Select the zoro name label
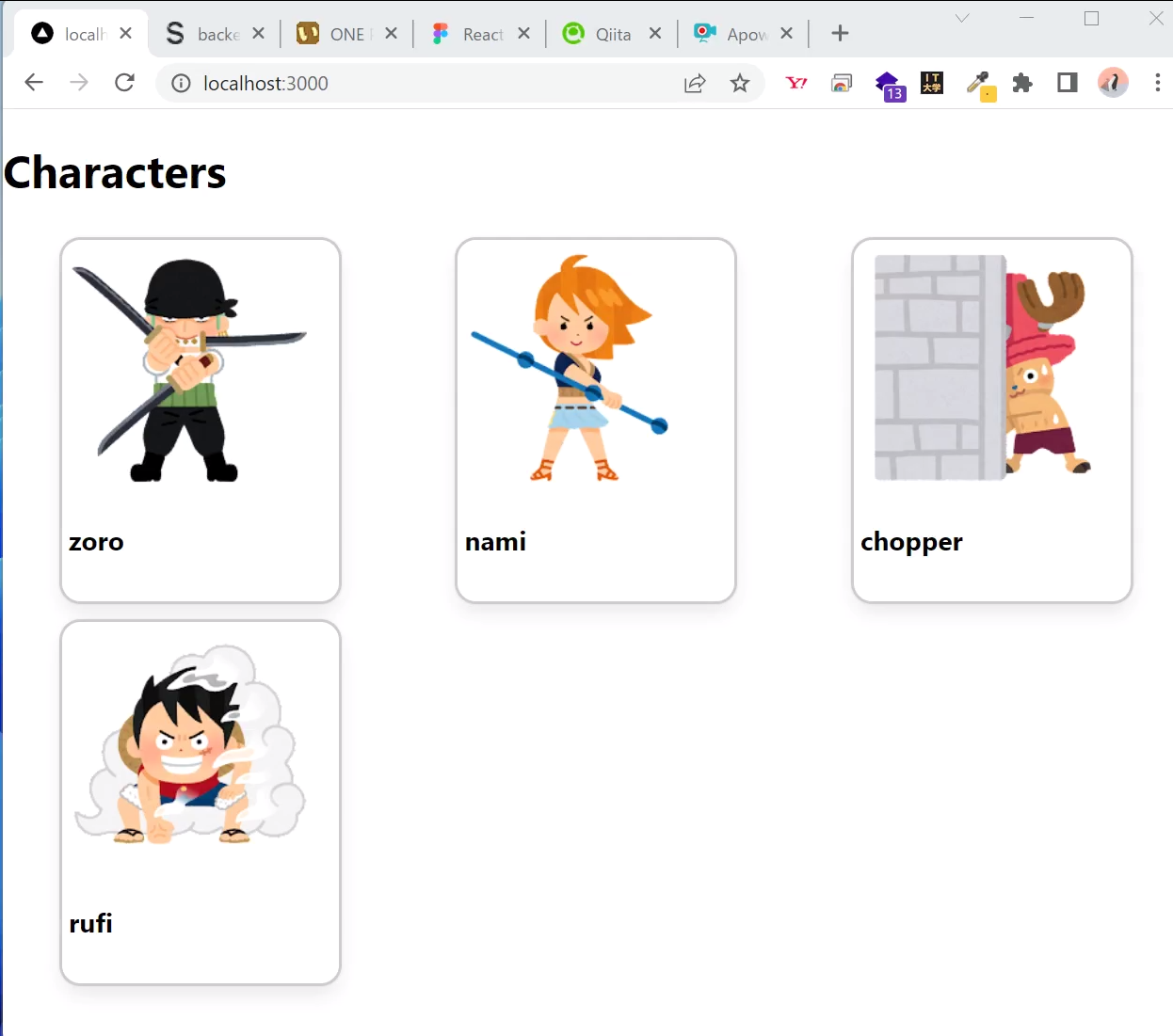 click(96, 542)
